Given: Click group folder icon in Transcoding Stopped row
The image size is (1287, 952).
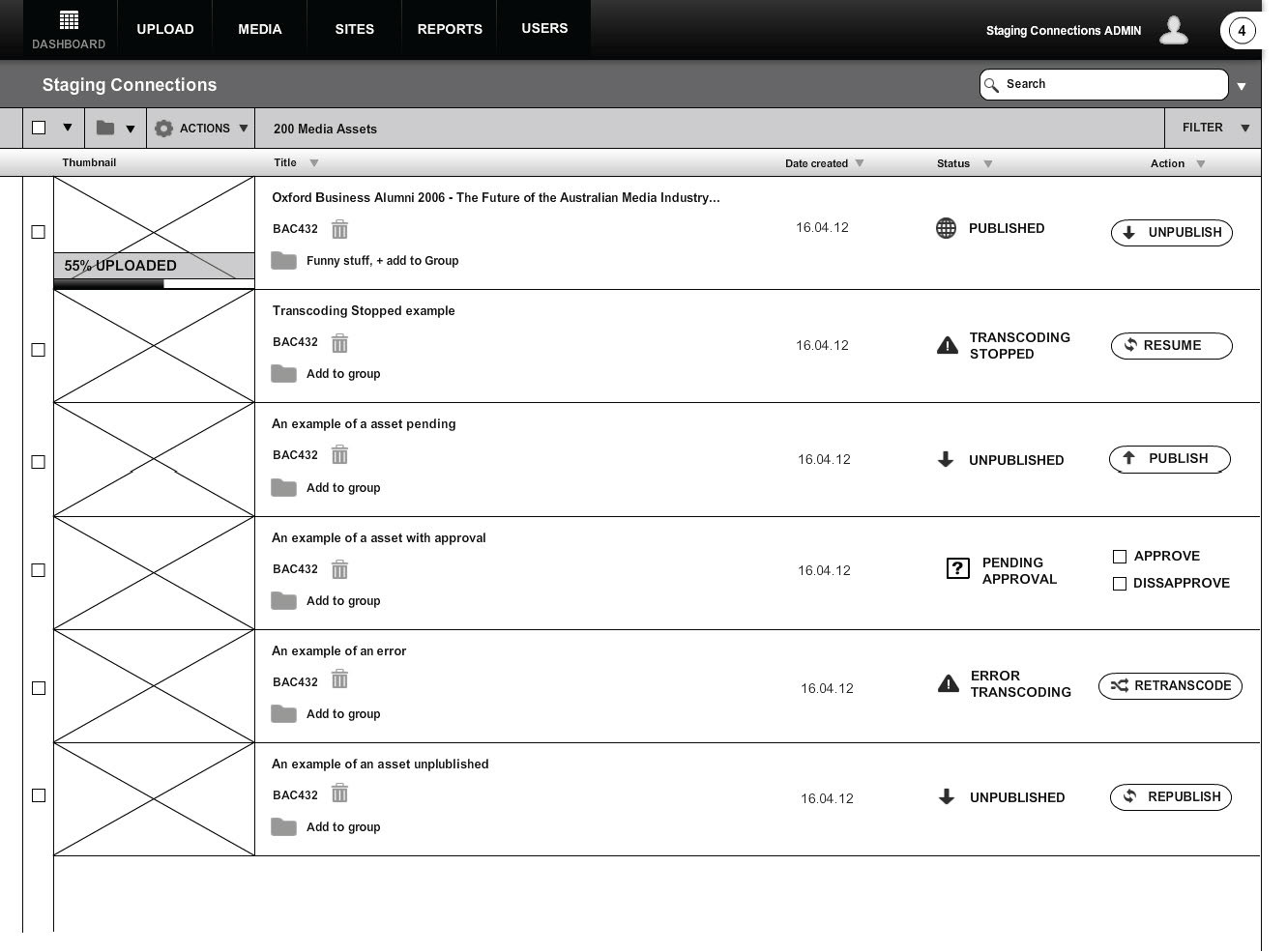Looking at the screenshot, I should click(283, 373).
